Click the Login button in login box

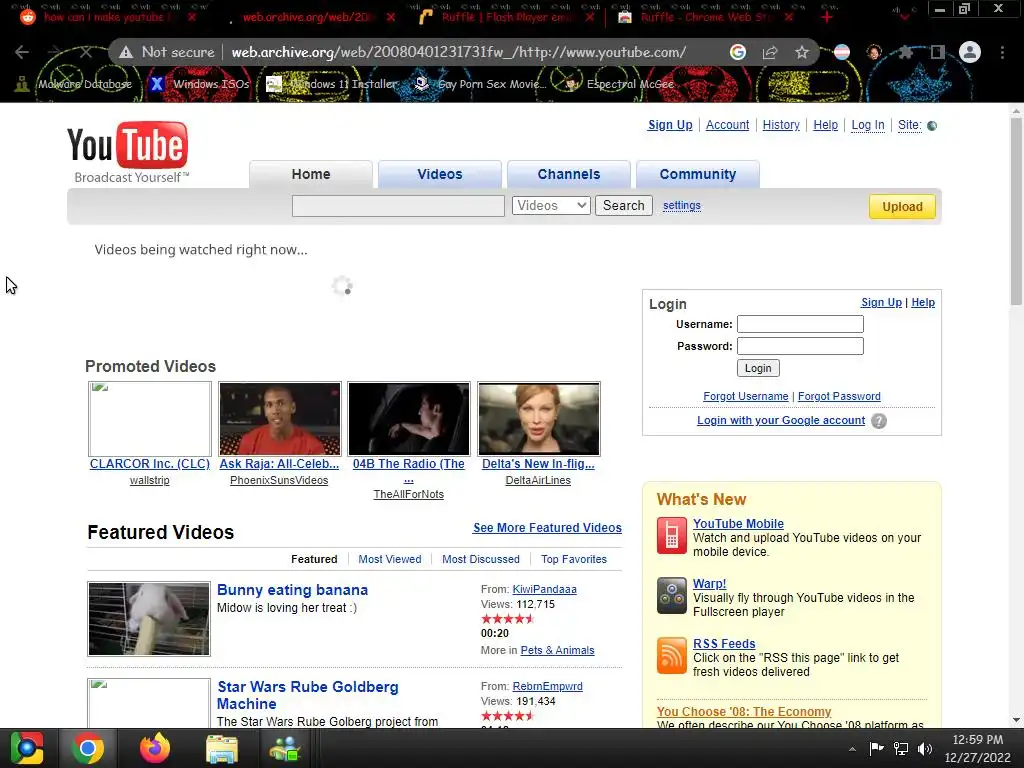pos(758,368)
